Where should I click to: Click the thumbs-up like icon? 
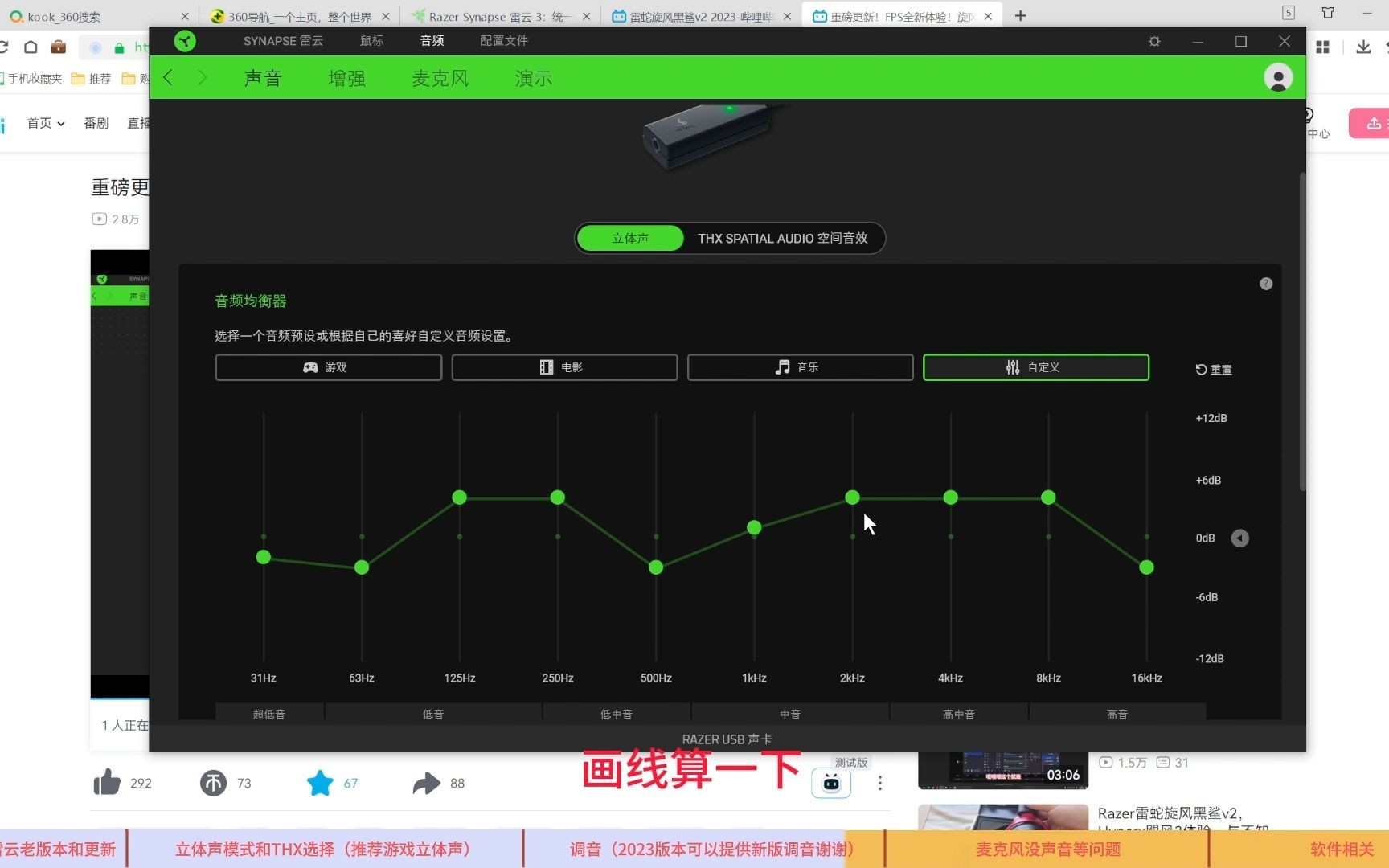[107, 782]
